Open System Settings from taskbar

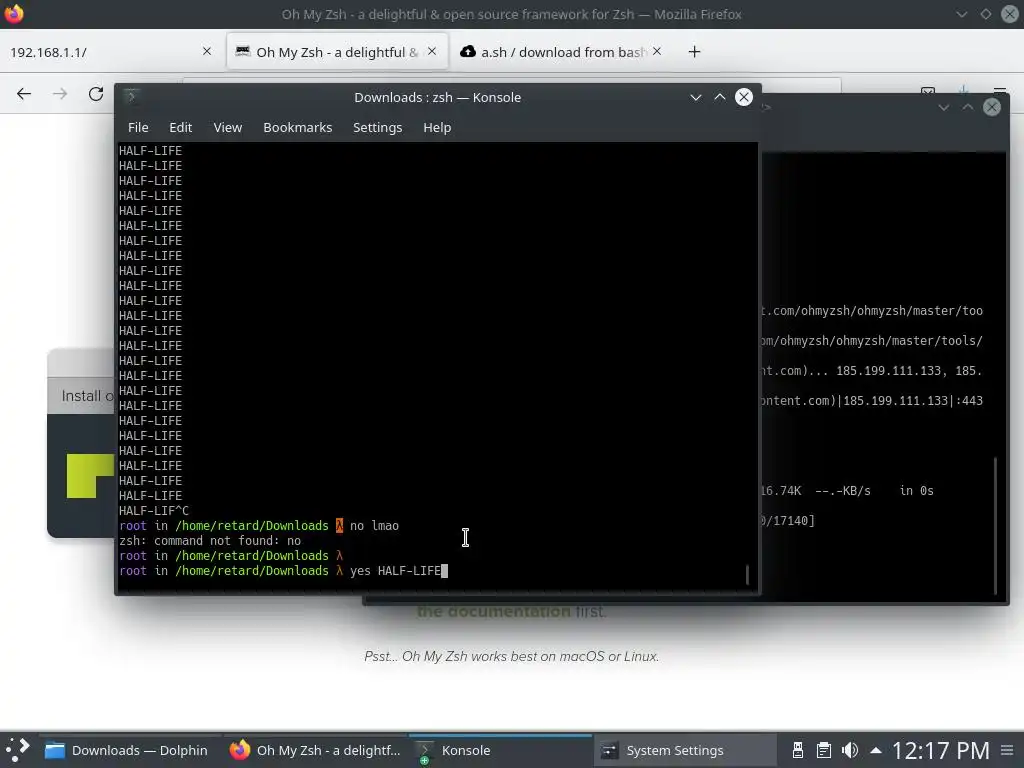(x=684, y=750)
